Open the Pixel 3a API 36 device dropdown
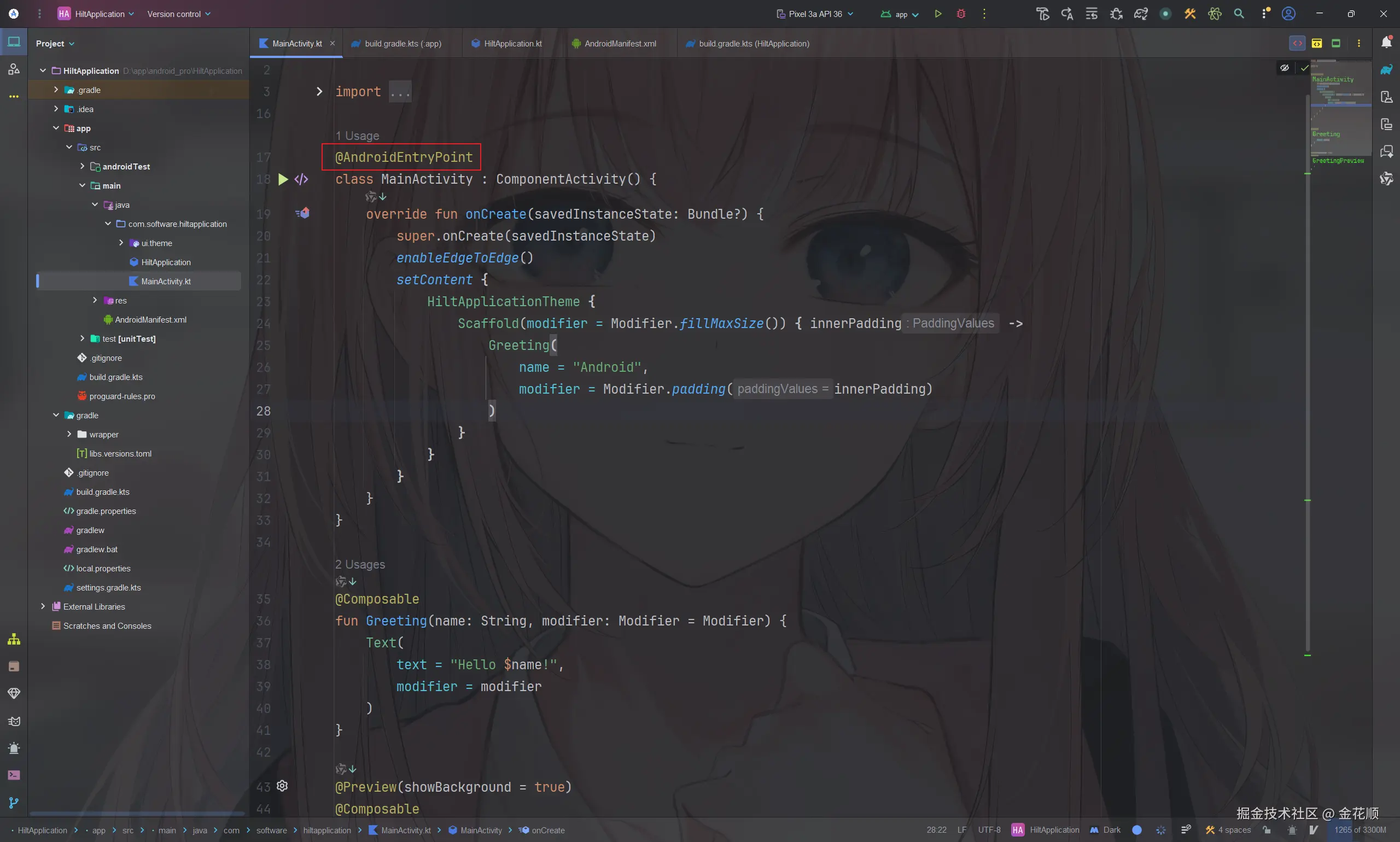Image resolution: width=1400 pixels, height=842 pixels. pyautogui.click(x=815, y=14)
